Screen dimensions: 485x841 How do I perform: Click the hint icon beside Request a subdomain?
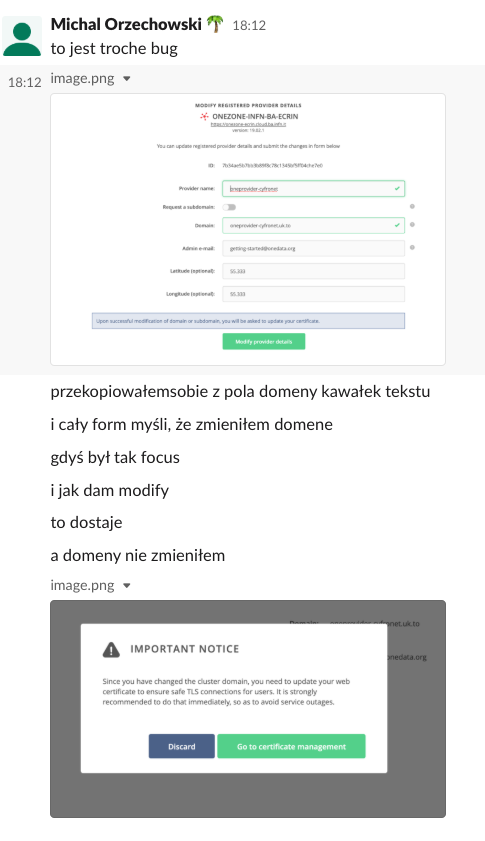(x=412, y=206)
